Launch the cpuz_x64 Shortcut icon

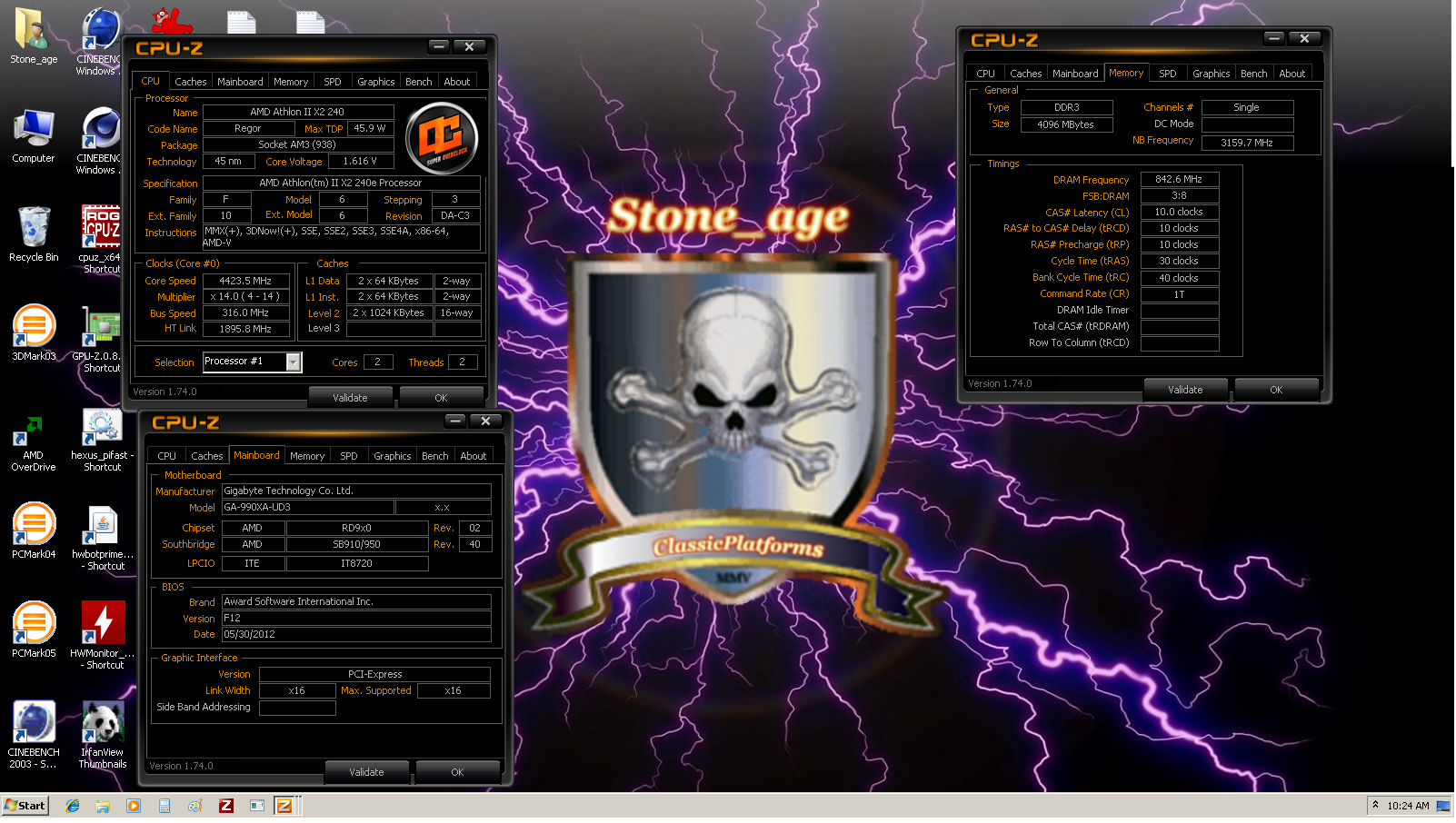(102, 239)
